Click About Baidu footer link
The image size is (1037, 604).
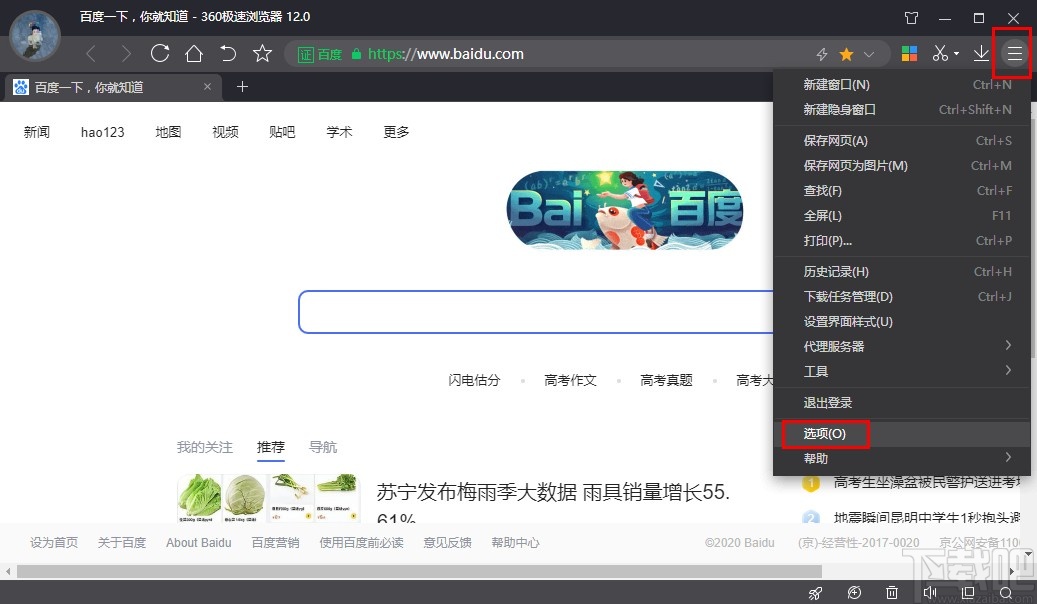pos(198,542)
